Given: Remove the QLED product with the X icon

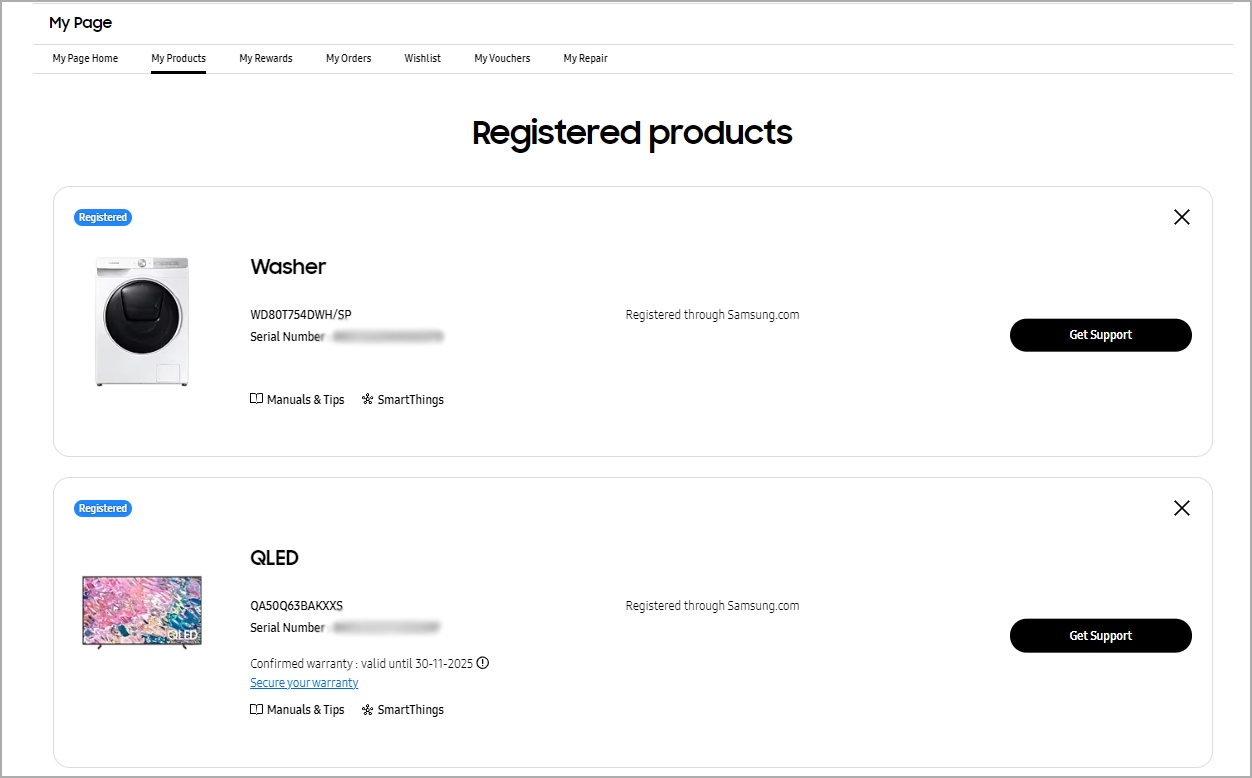Looking at the screenshot, I should tap(1181, 508).
